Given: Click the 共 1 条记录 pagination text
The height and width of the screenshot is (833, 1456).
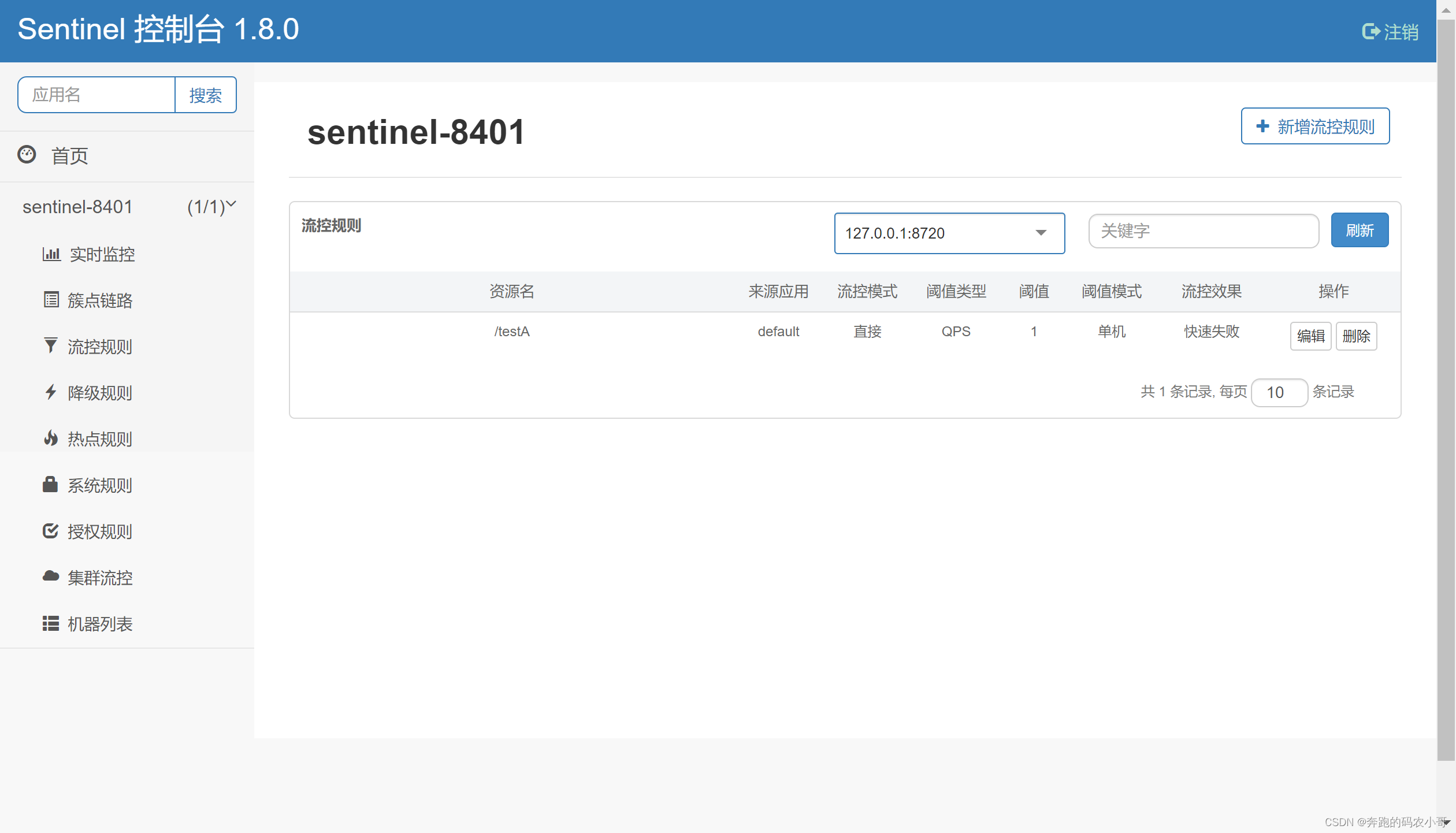Looking at the screenshot, I should (x=1176, y=392).
